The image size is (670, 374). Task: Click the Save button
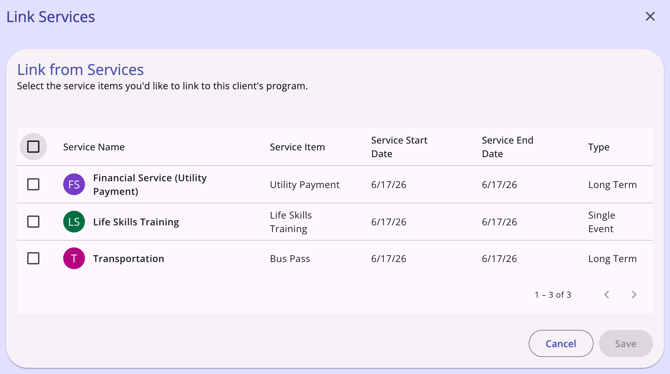(x=626, y=343)
